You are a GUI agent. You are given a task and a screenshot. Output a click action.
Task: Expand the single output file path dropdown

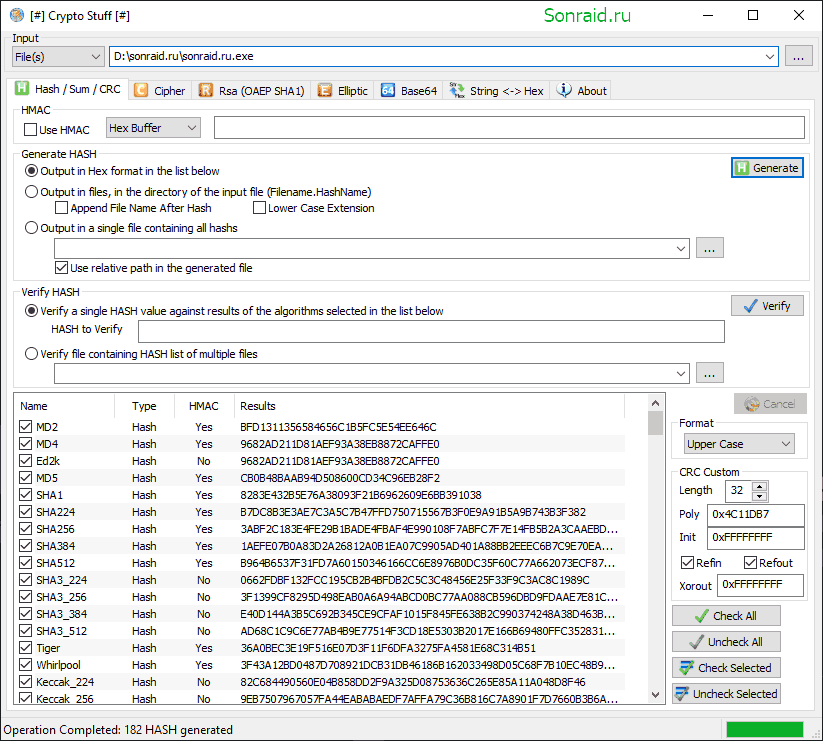coord(681,249)
